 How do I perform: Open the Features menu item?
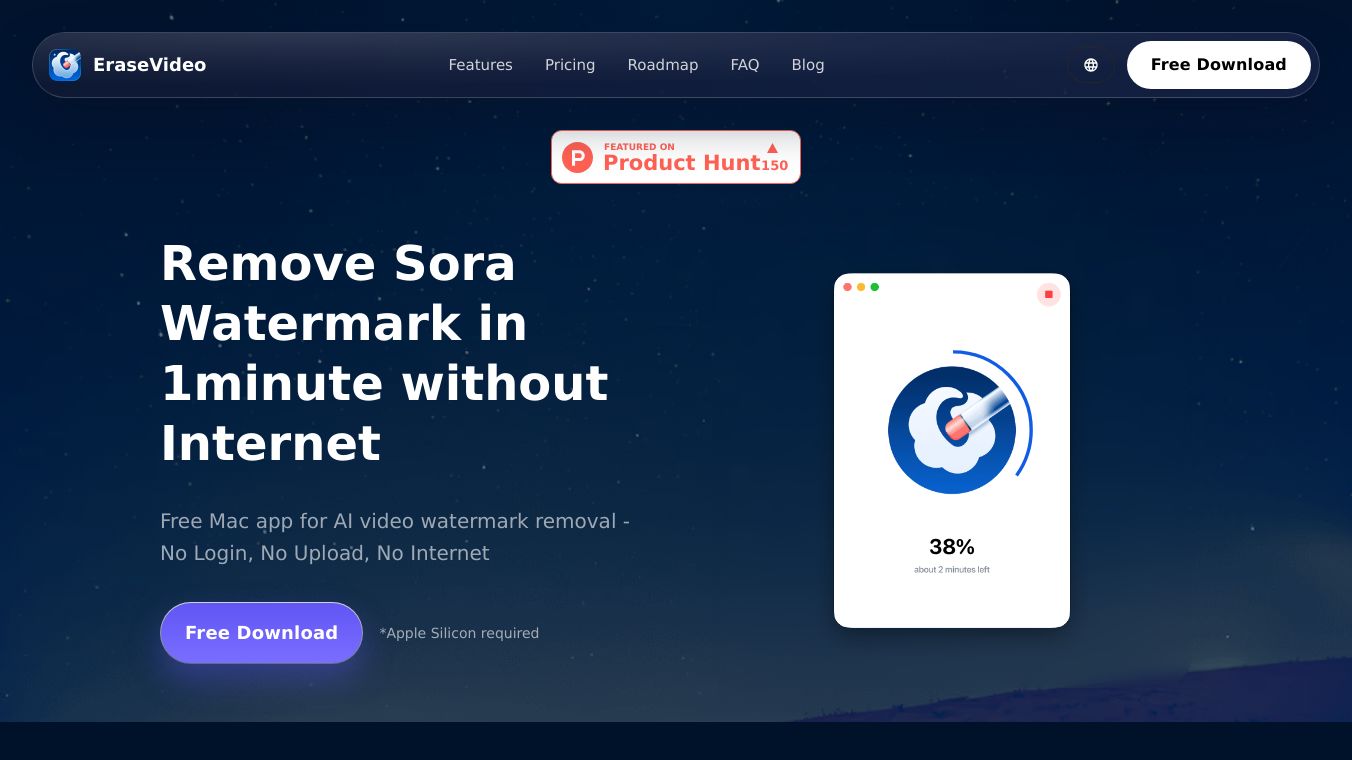coord(480,65)
